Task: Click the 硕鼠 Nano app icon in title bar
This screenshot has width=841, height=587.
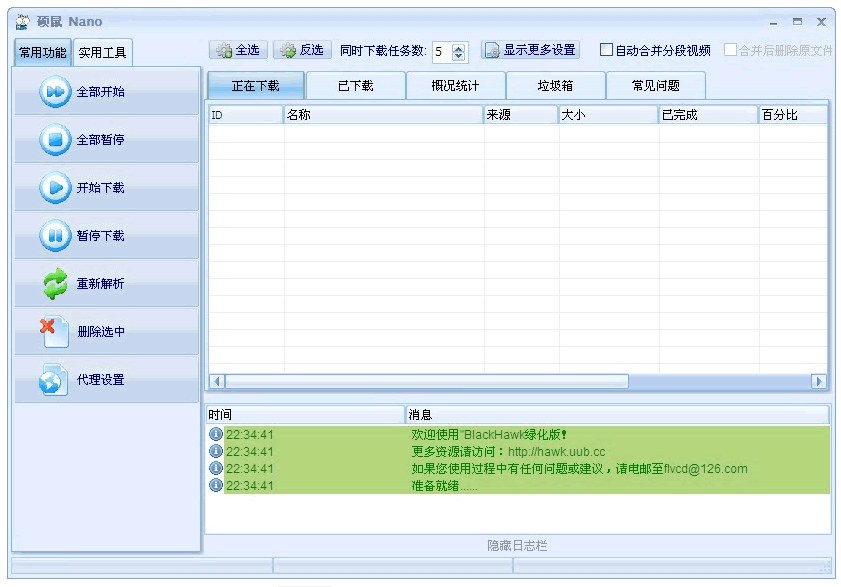Action: [x=23, y=21]
